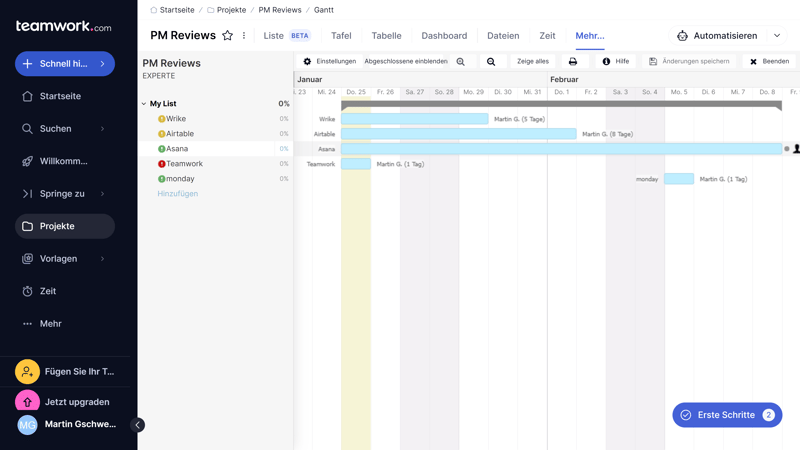800x450 pixels.
Task: Open the dropdown arrow beside Automatisieren
Action: point(777,36)
